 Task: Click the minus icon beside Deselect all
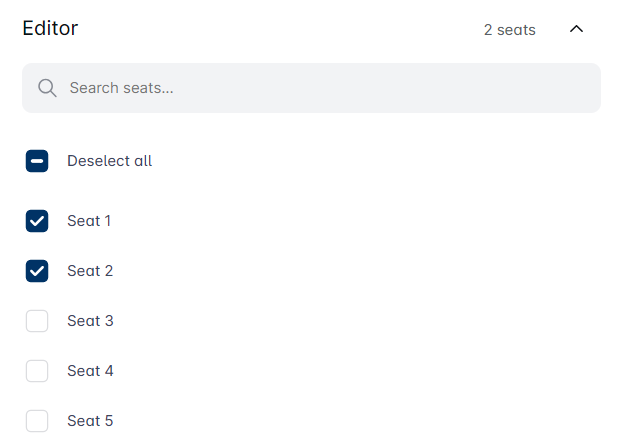click(x=37, y=161)
